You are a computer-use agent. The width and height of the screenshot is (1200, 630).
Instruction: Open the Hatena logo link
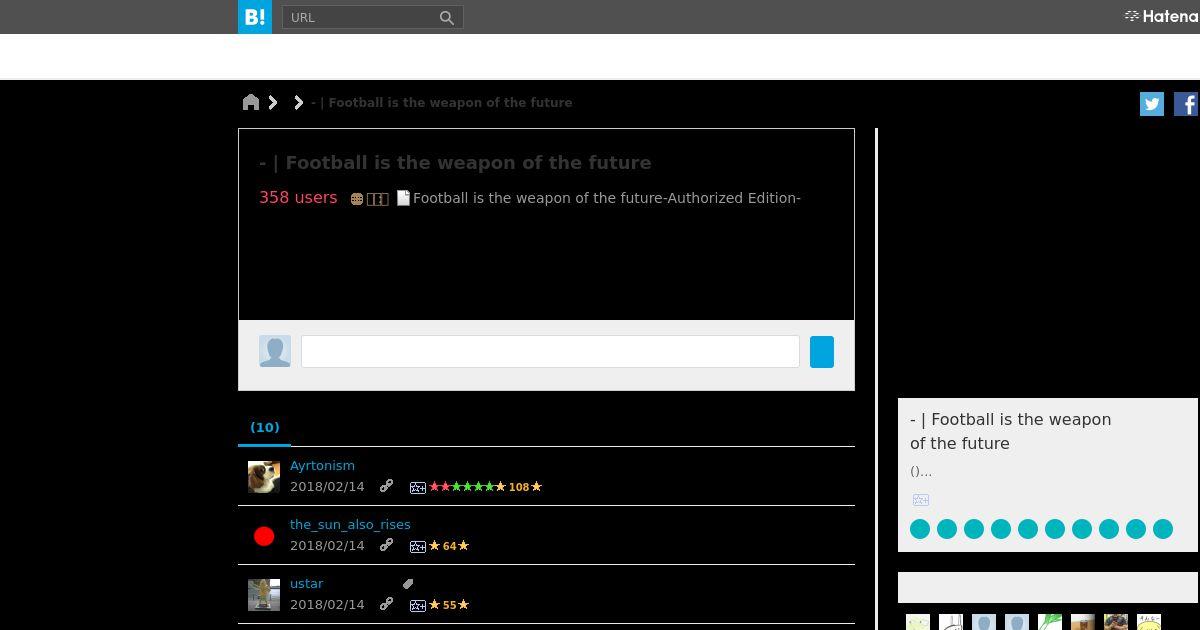coord(1161,16)
